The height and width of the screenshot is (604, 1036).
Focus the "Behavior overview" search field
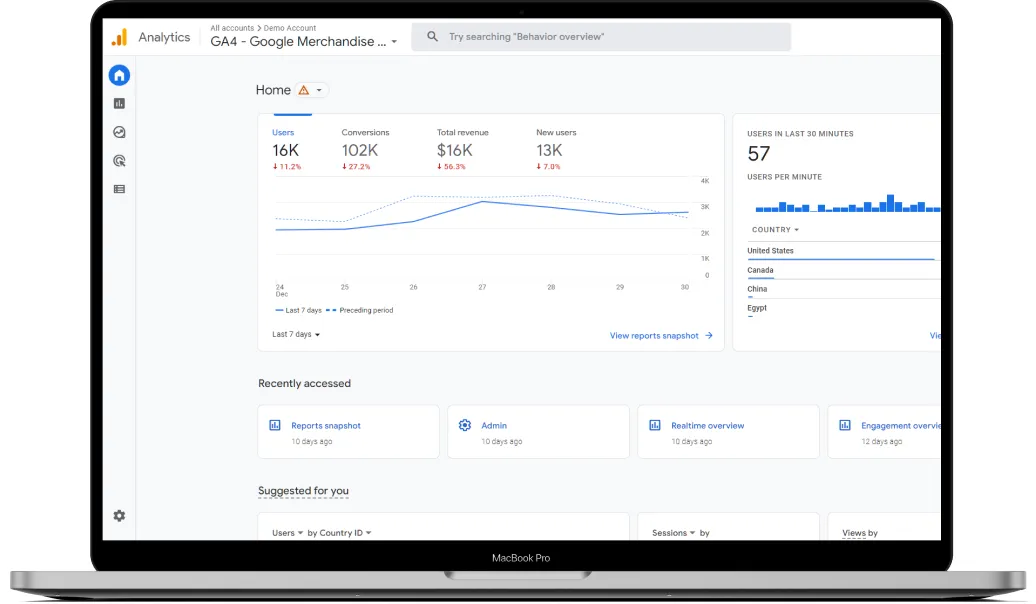(601, 37)
